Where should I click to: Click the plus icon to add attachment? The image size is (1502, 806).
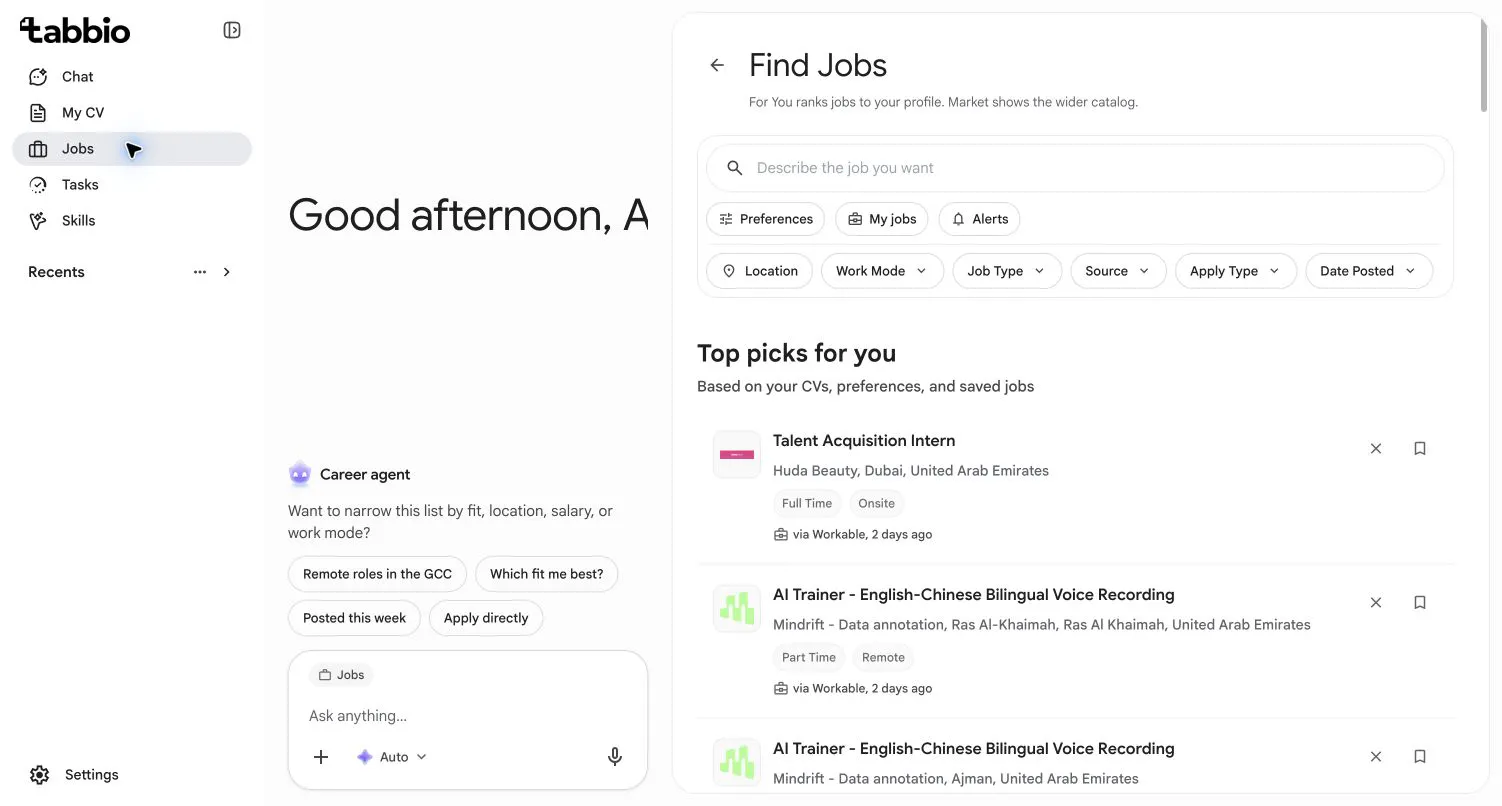321,757
